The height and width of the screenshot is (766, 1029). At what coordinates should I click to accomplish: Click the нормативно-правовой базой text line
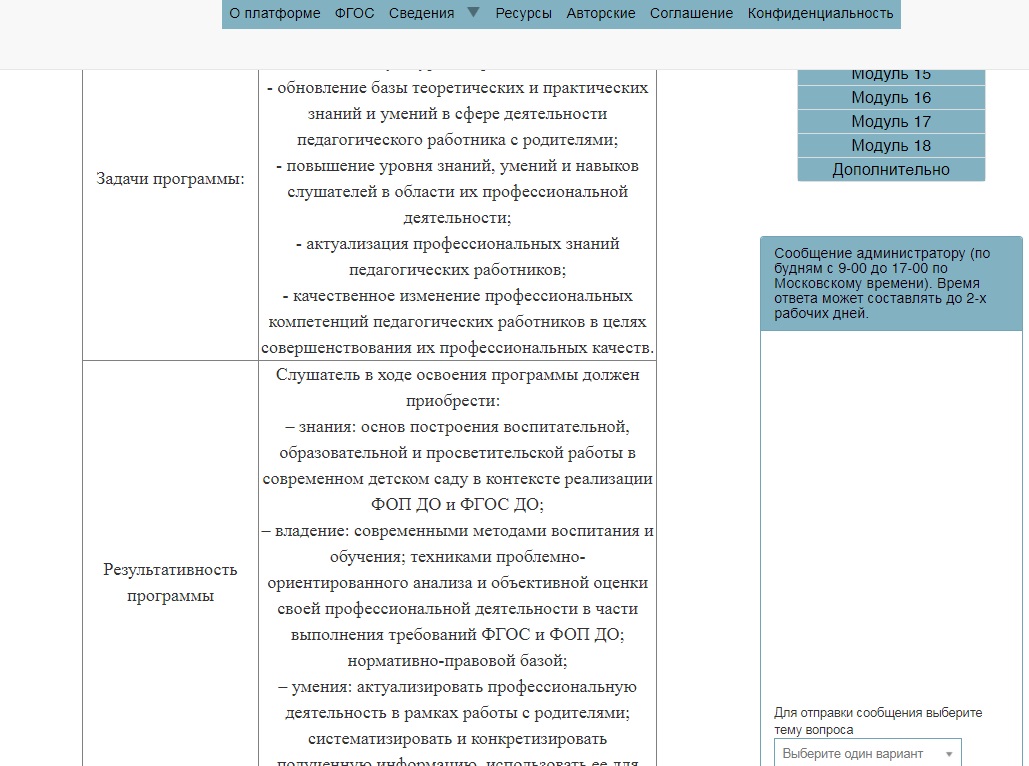tap(458, 661)
